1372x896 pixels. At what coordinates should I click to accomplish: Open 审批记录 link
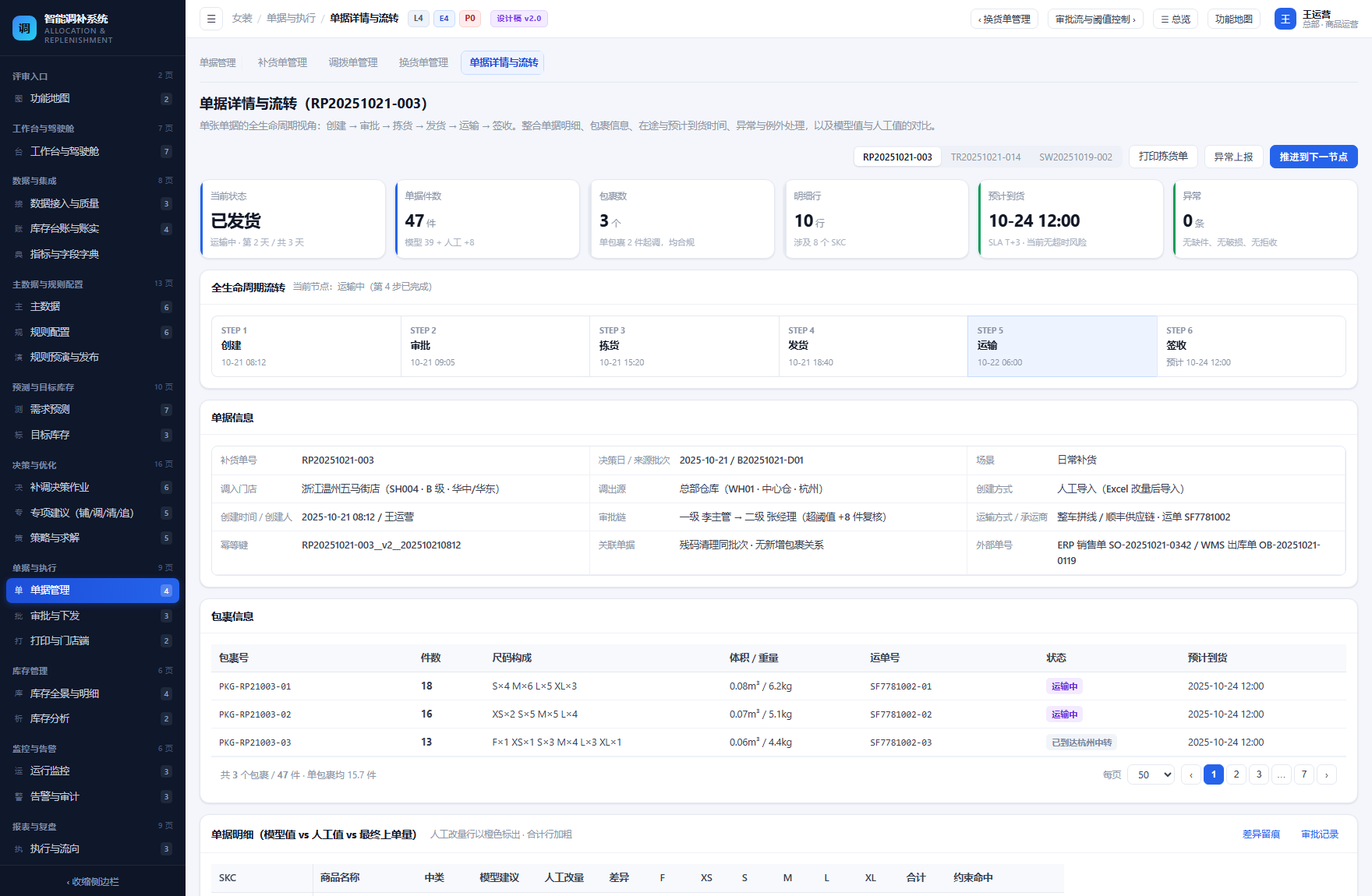coord(1320,834)
